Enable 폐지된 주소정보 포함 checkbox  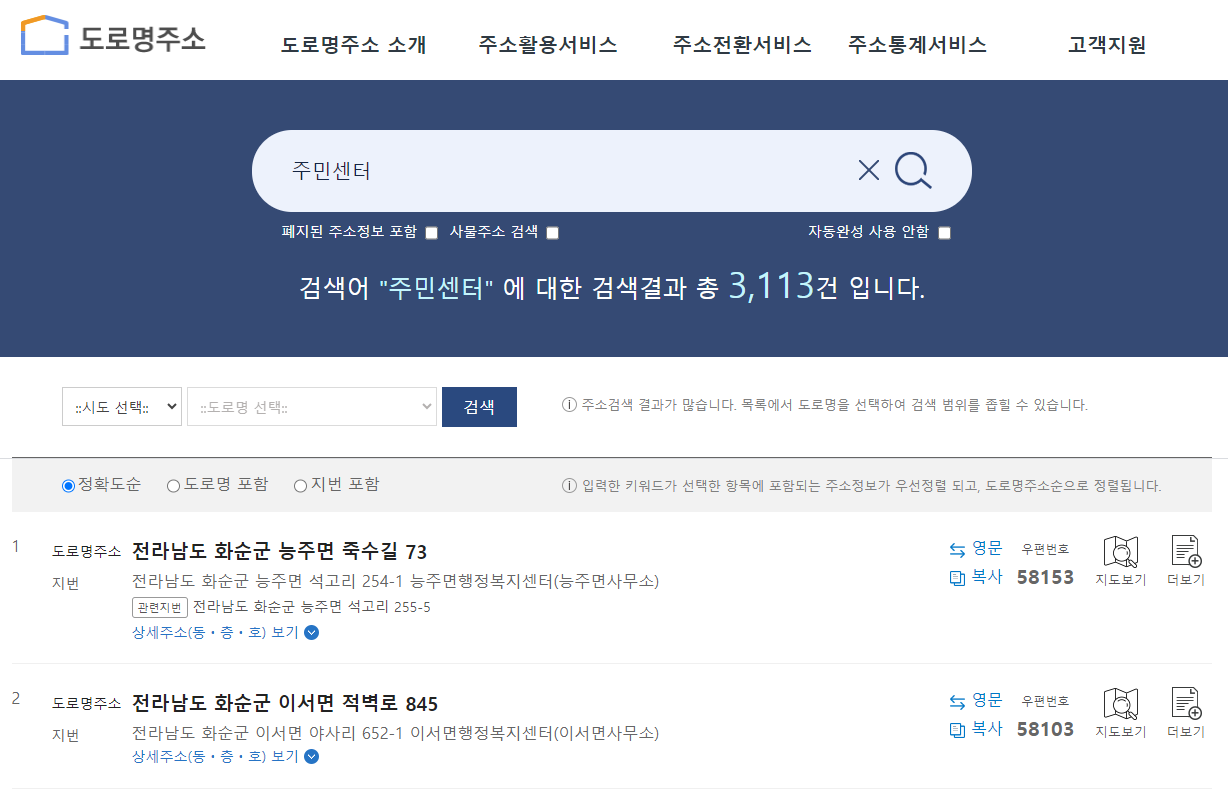(431, 232)
